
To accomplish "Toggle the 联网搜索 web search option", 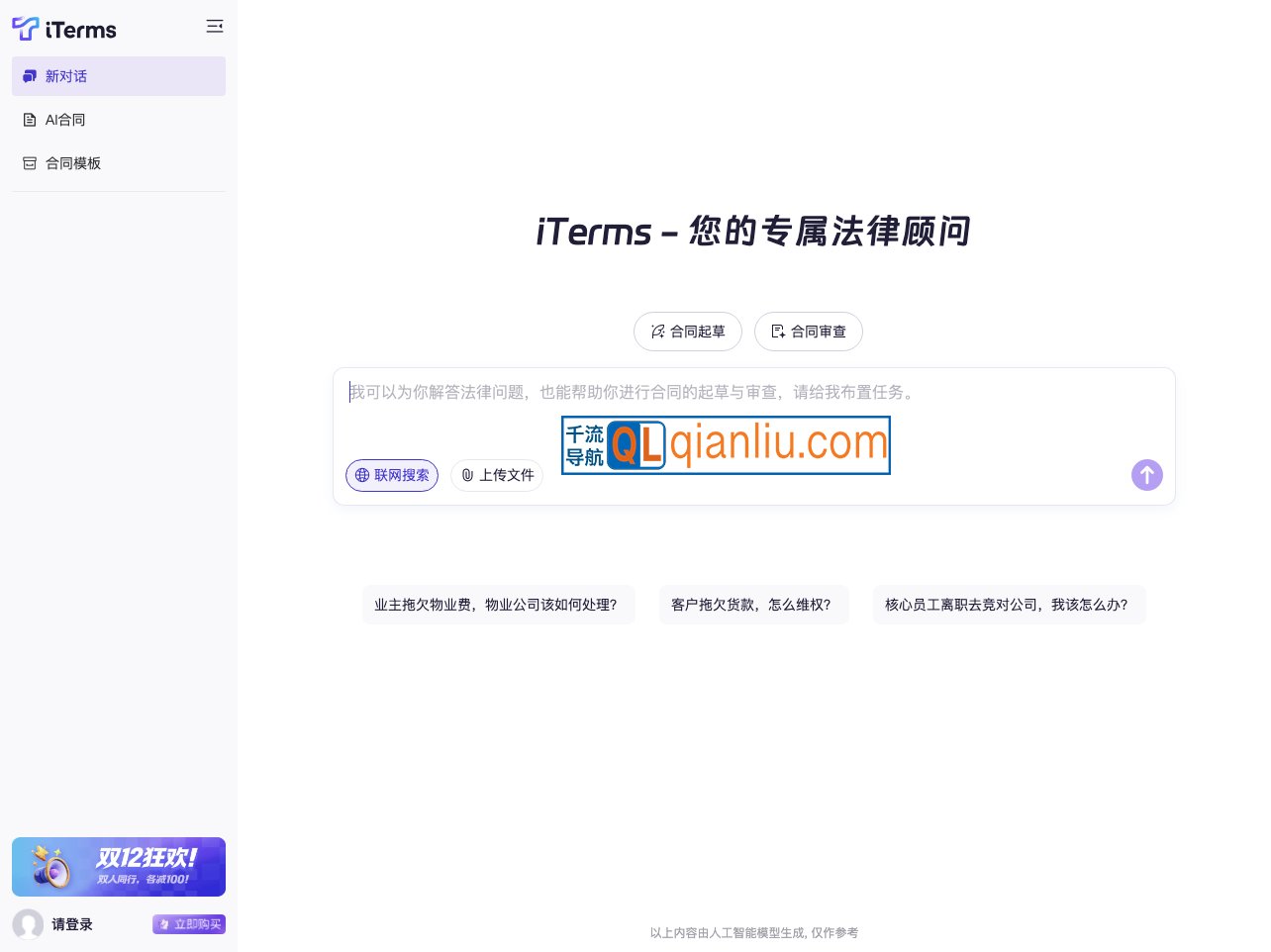I will (x=392, y=475).
